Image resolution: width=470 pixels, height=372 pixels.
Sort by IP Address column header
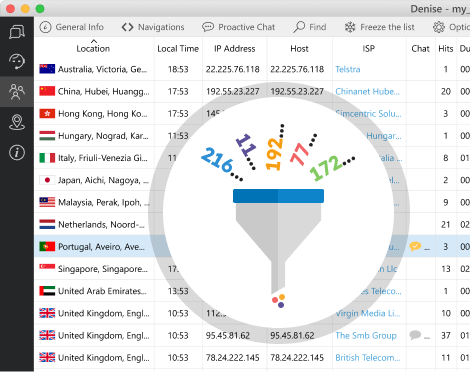tap(235, 49)
